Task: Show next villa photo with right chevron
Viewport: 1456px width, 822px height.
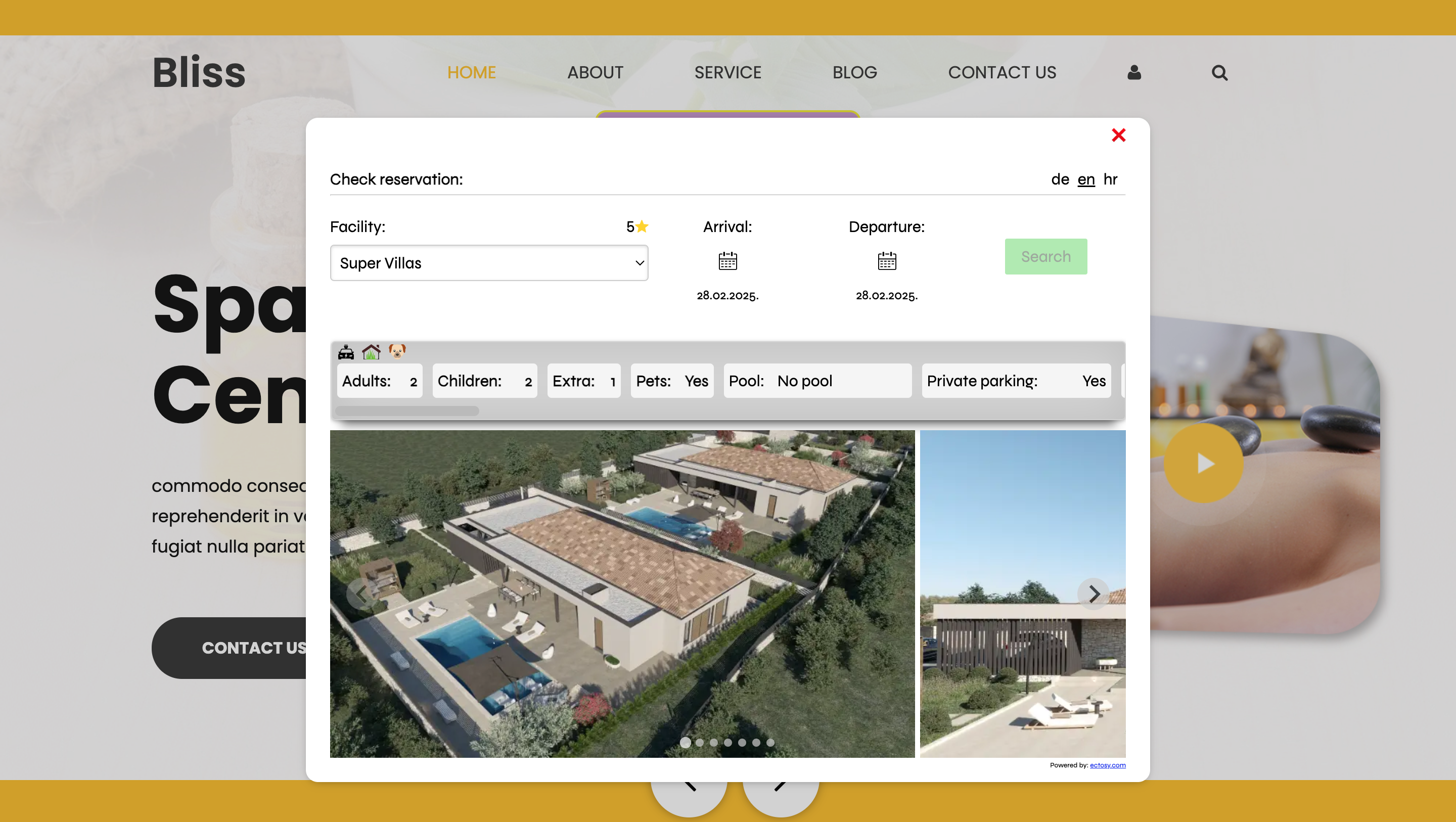Action: pyautogui.click(x=1094, y=593)
